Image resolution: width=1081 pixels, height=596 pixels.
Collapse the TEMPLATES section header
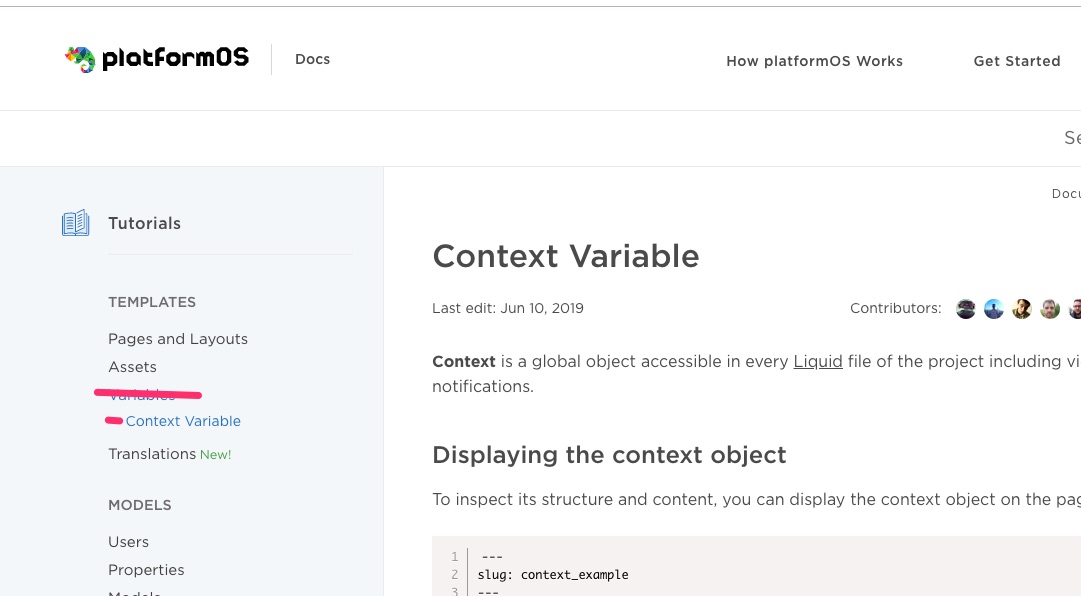(152, 302)
